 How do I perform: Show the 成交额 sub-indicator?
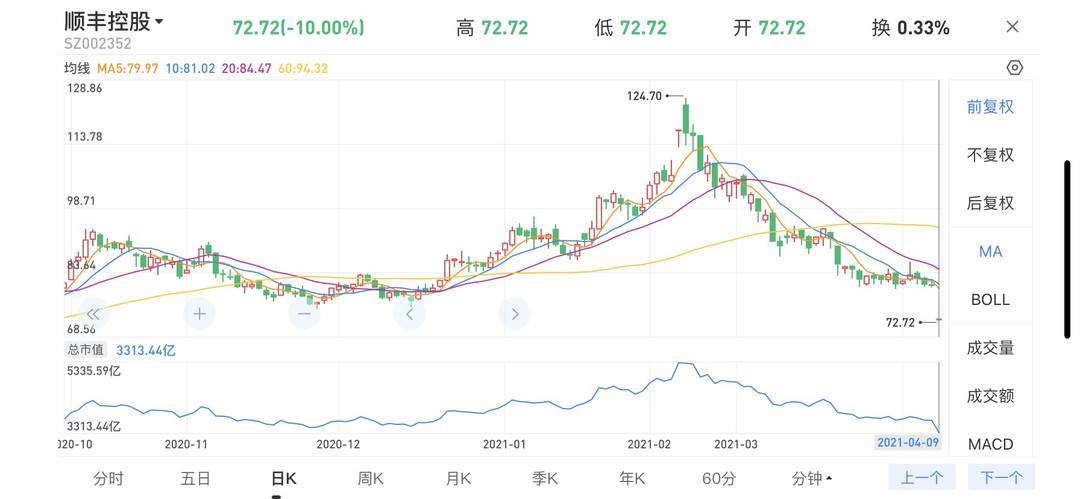(x=990, y=396)
